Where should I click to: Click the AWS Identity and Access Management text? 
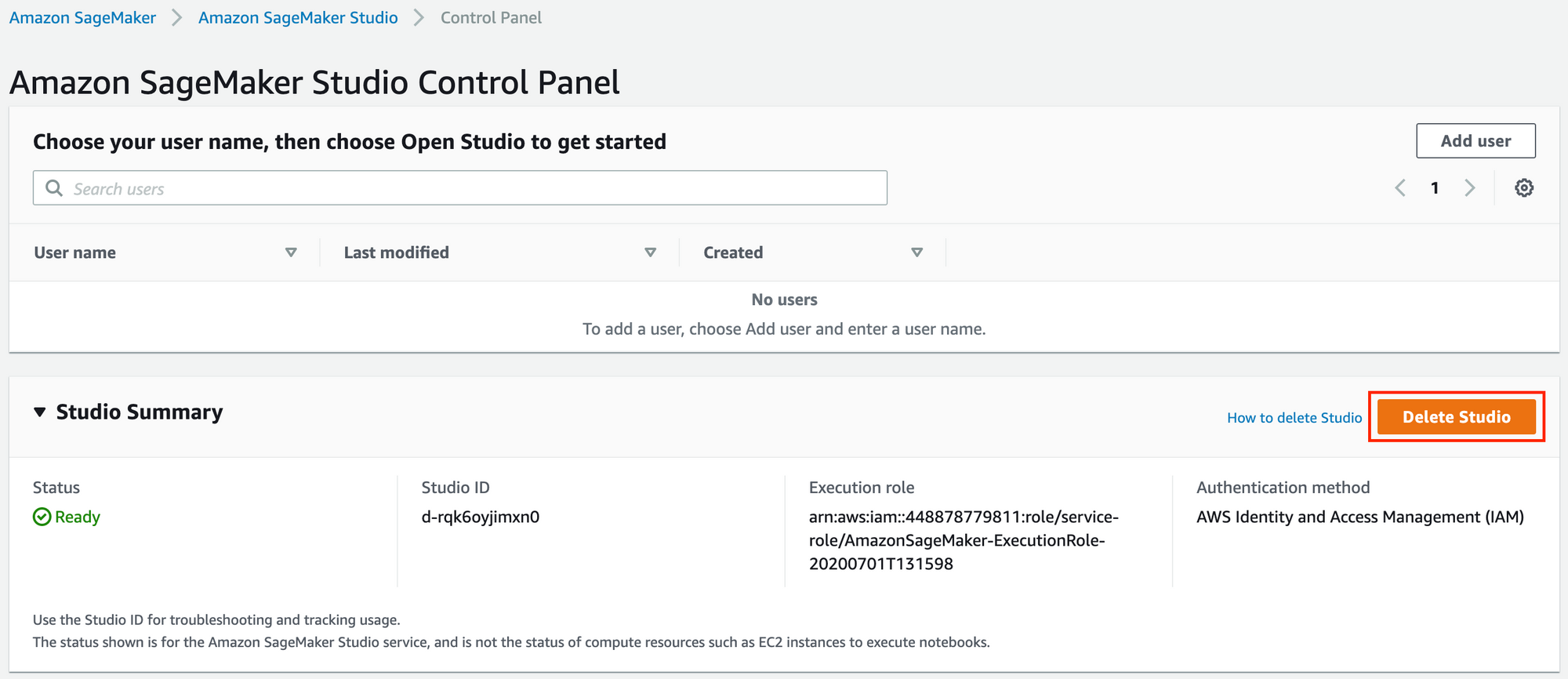tap(1359, 517)
